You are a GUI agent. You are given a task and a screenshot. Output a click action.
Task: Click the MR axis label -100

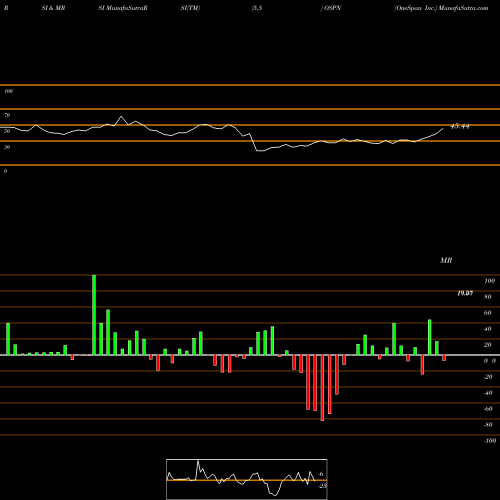(490, 441)
